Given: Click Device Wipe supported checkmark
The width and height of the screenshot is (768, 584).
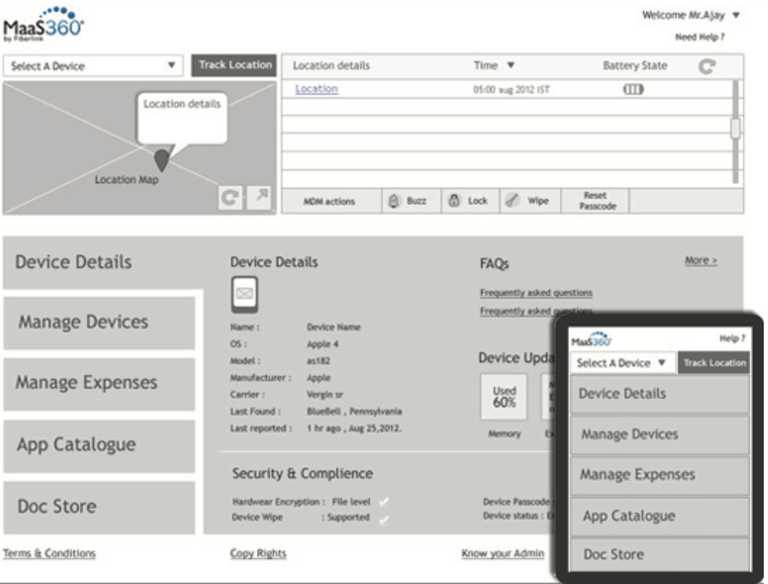Looking at the screenshot, I should (384, 519).
